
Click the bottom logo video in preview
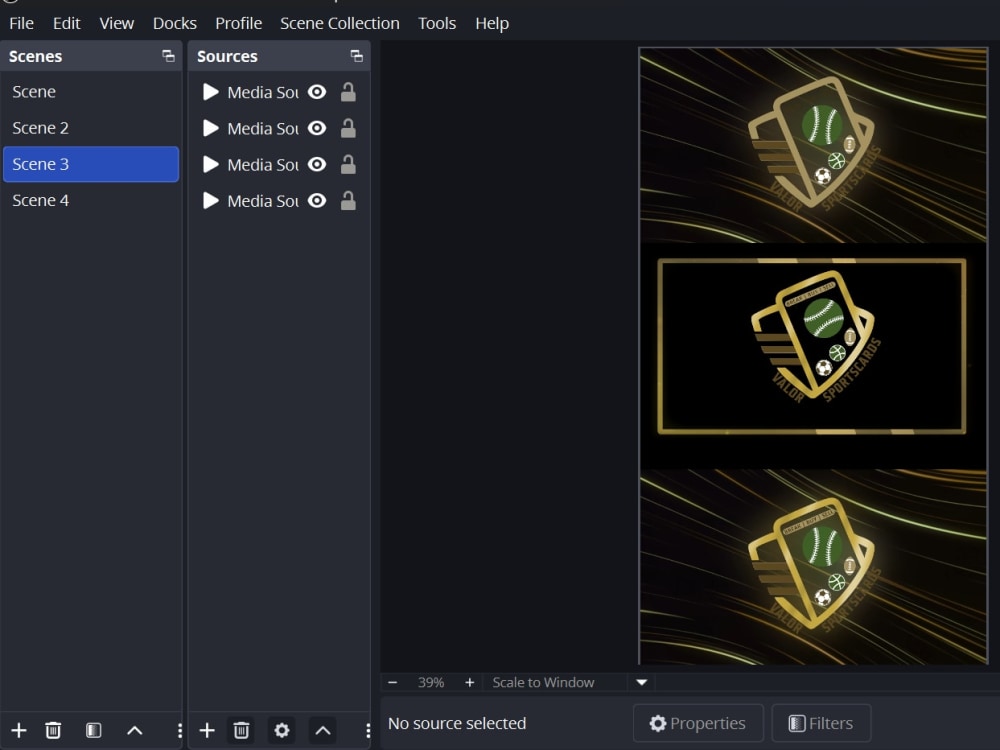point(813,567)
